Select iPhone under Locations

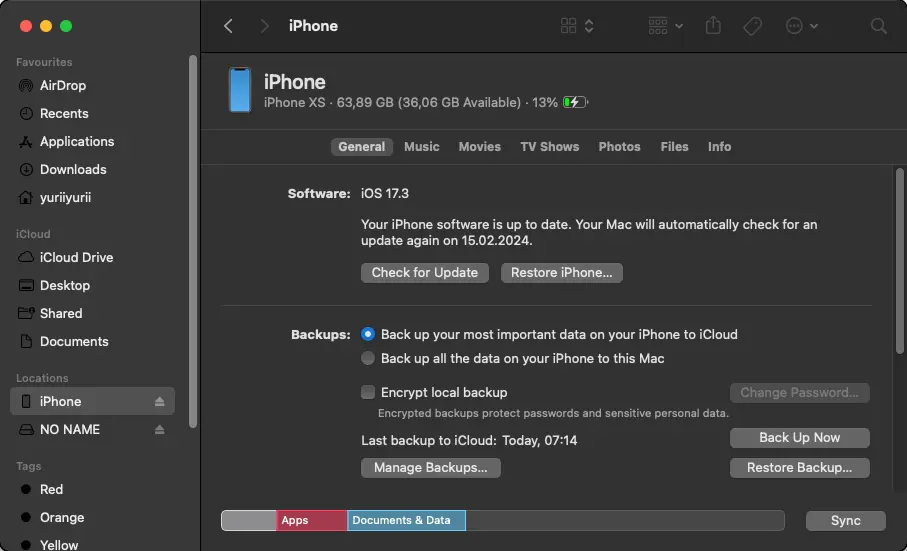coord(92,401)
